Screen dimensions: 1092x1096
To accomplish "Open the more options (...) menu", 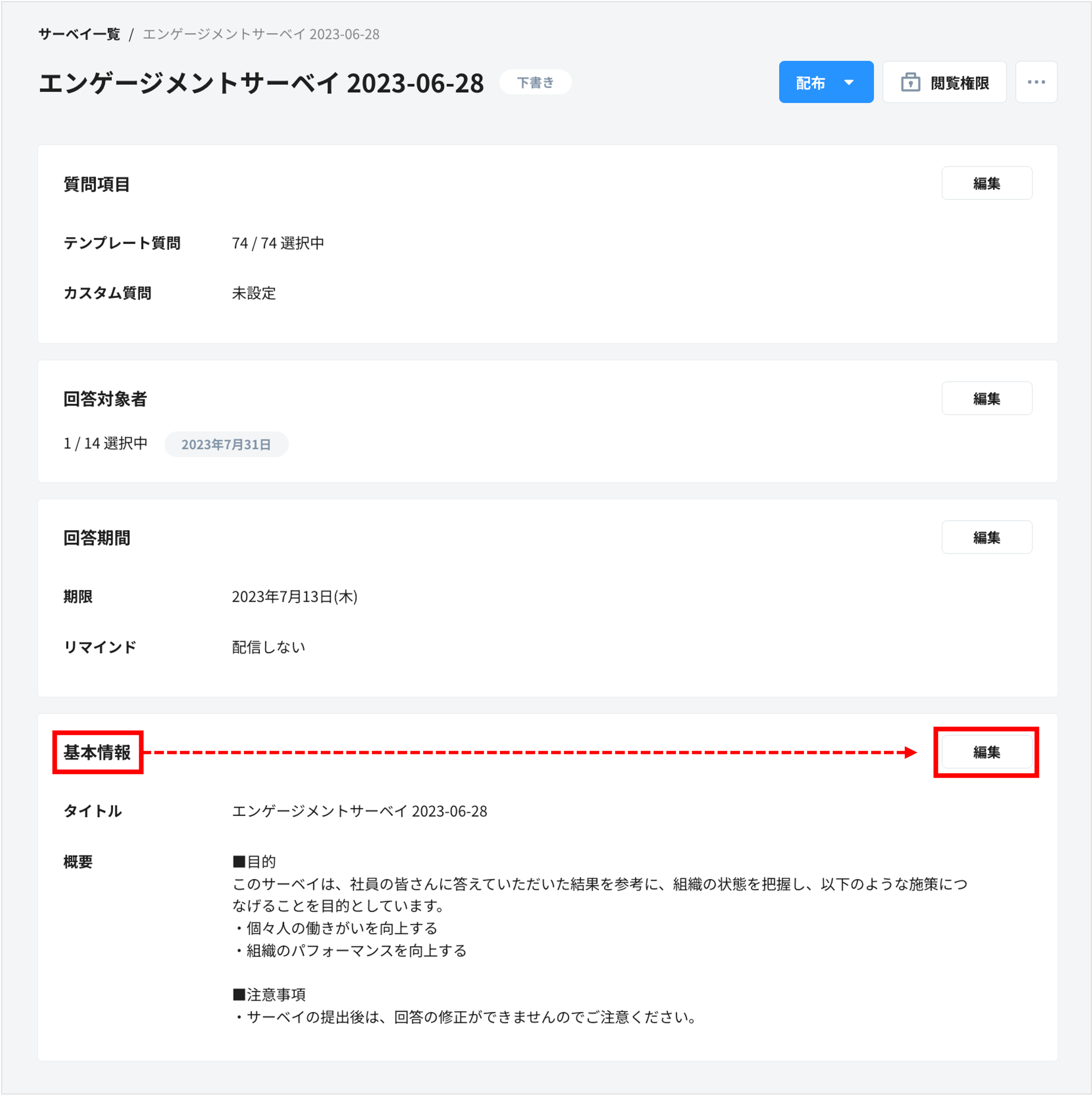I will click(x=1036, y=82).
